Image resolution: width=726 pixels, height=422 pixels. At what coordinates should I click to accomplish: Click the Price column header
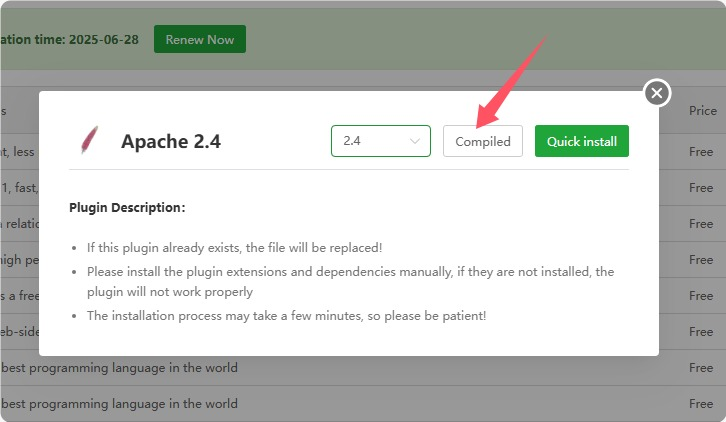(702, 111)
